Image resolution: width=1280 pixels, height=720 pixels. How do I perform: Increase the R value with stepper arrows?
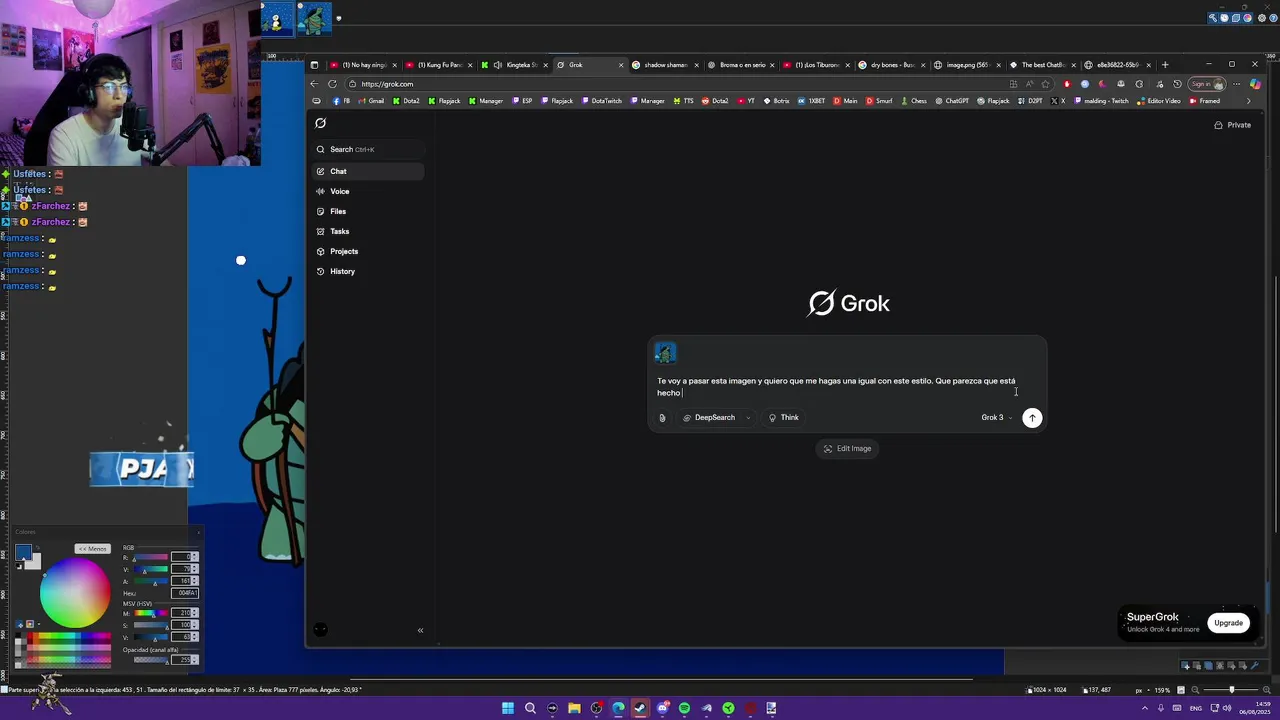coord(195,557)
